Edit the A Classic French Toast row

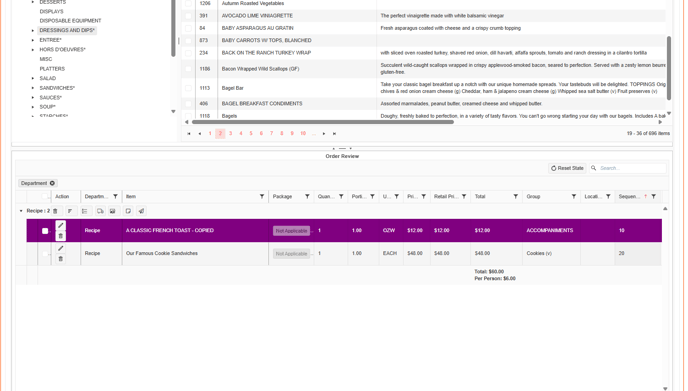tap(61, 226)
